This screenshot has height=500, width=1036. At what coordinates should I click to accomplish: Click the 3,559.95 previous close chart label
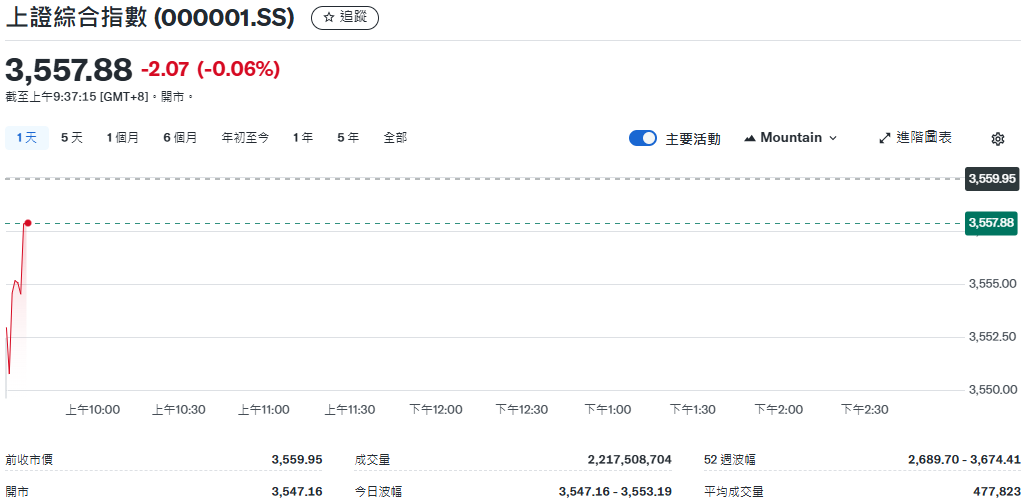(992, 179)
